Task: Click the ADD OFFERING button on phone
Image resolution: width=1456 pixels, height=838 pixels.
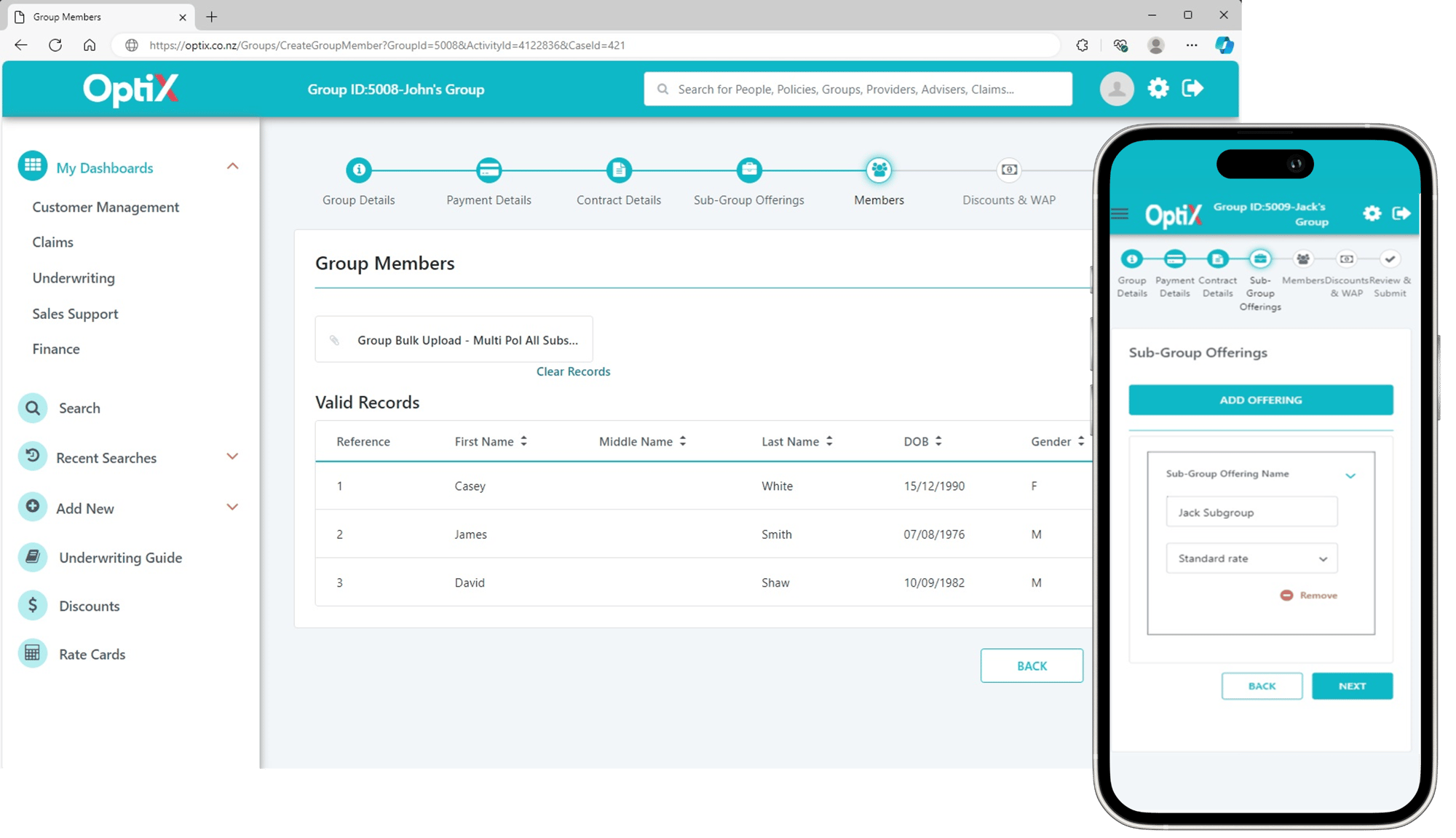Action: [x=1260, y=400]
